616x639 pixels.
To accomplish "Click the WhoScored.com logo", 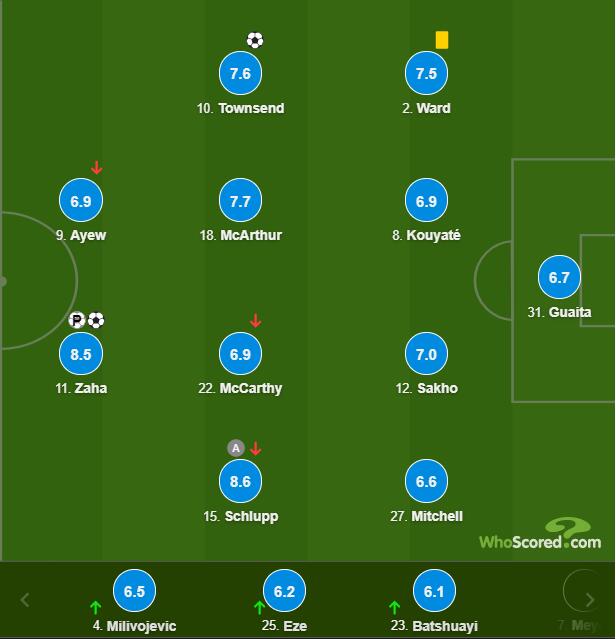I will [x=540, y=534].
